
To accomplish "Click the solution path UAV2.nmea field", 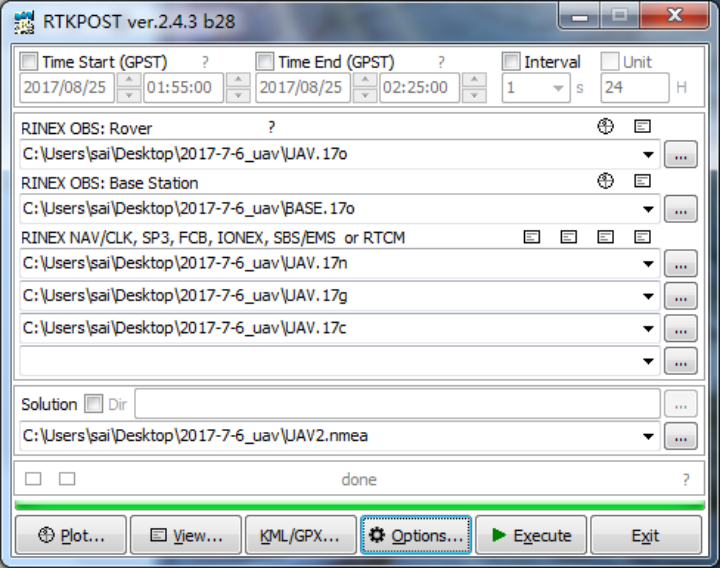I will 340,436.
